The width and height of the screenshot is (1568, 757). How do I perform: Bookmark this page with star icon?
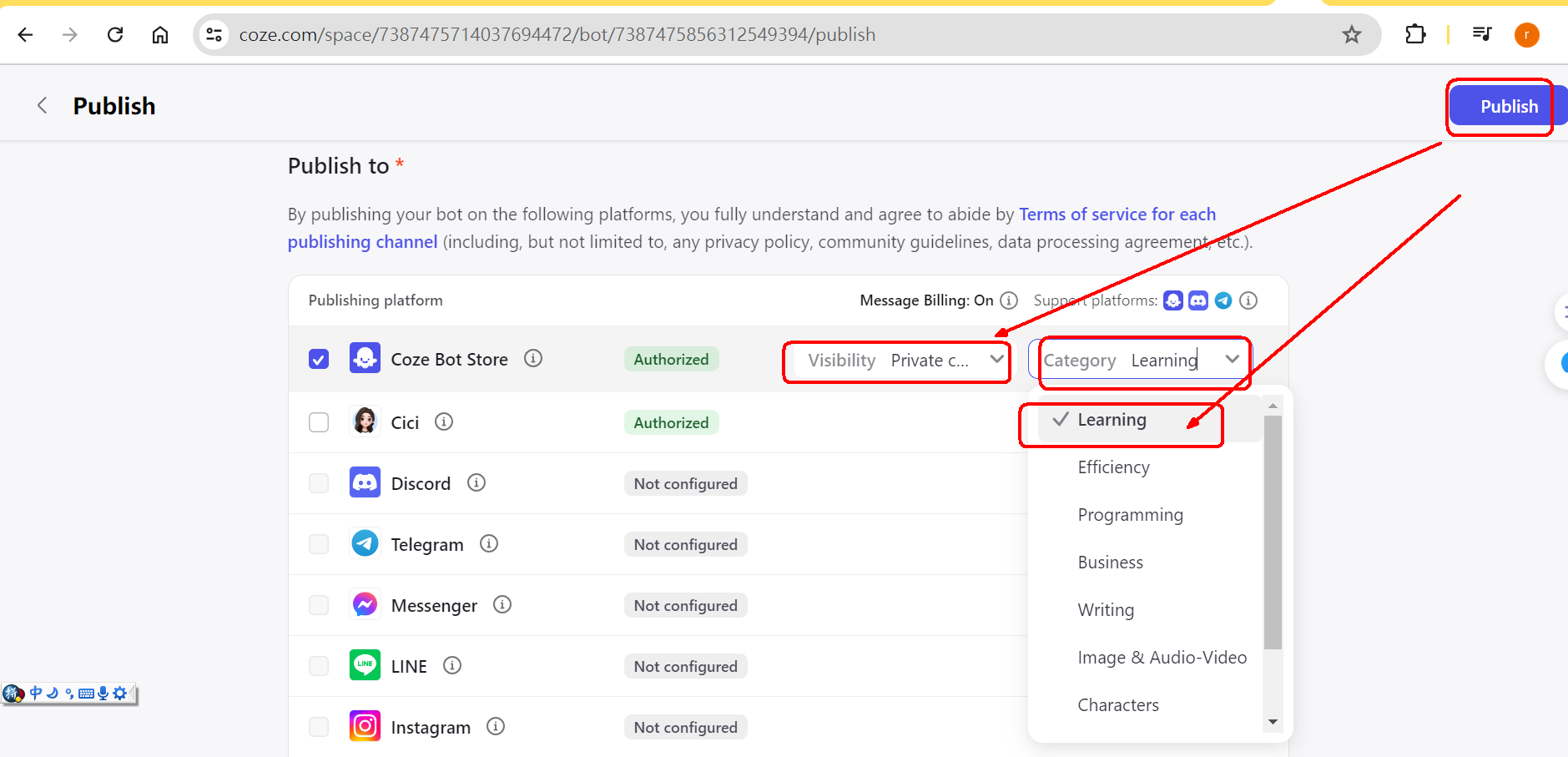coord(1352,34)
